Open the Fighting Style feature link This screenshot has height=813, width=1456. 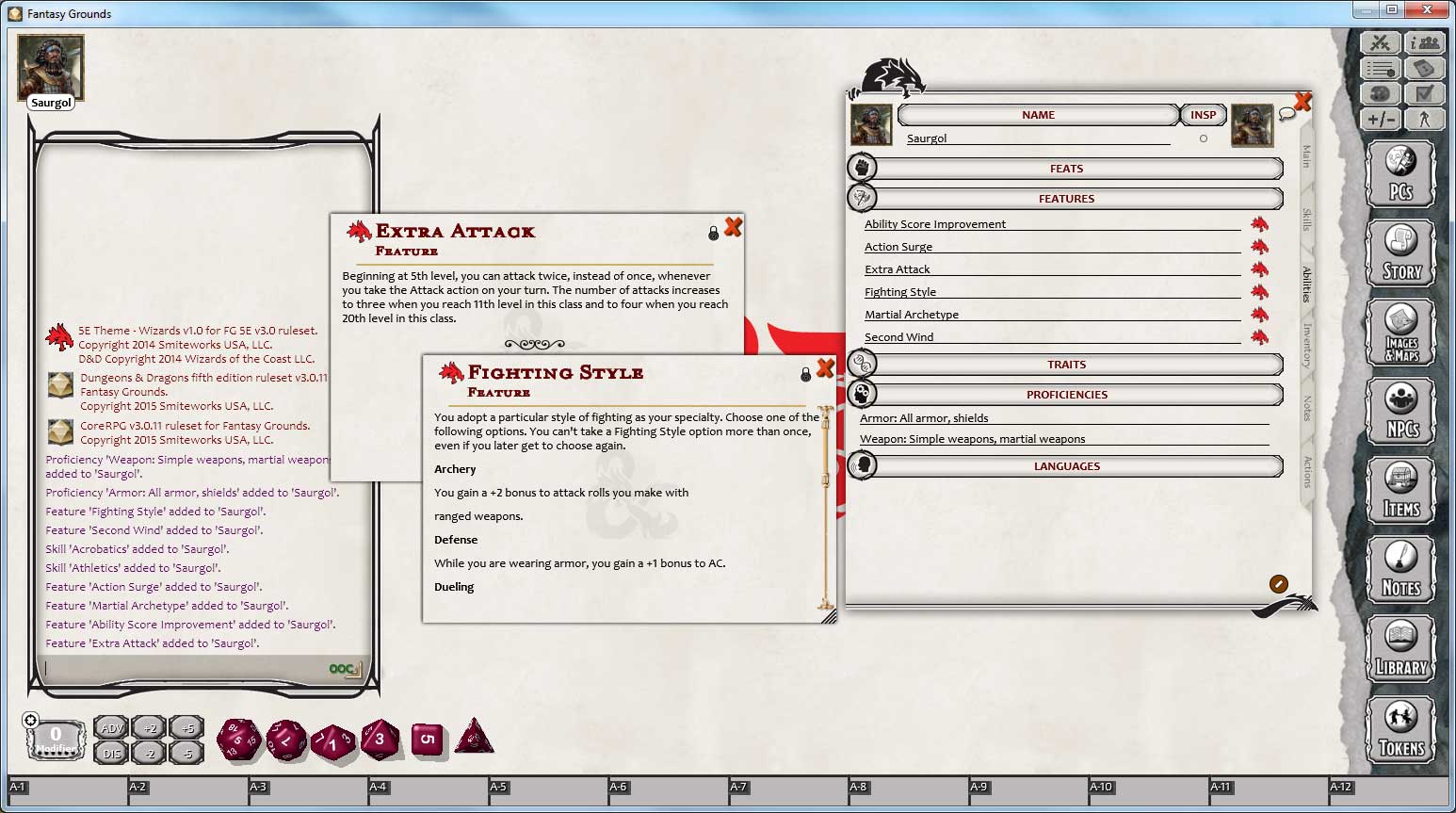[899, 291]
